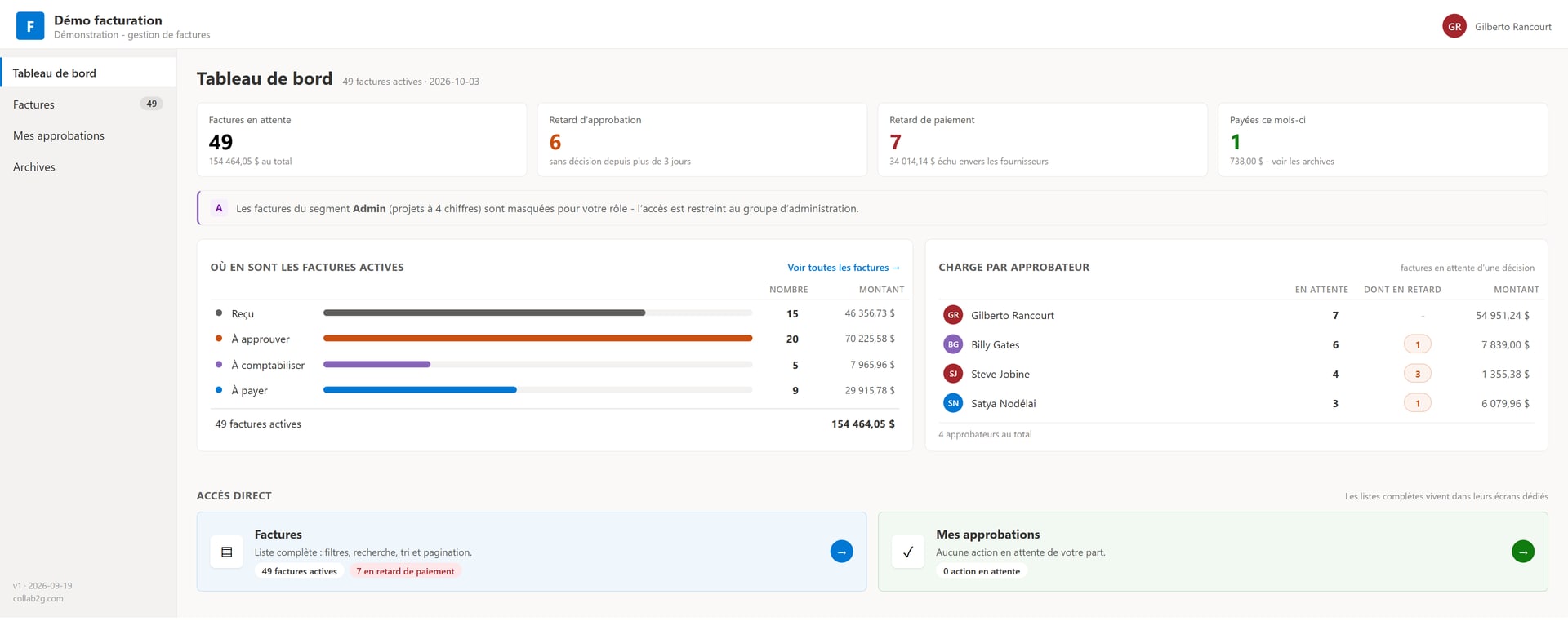Click Steve Jobine's SJ avatar
1568x621 pixels.
[953, 374]
